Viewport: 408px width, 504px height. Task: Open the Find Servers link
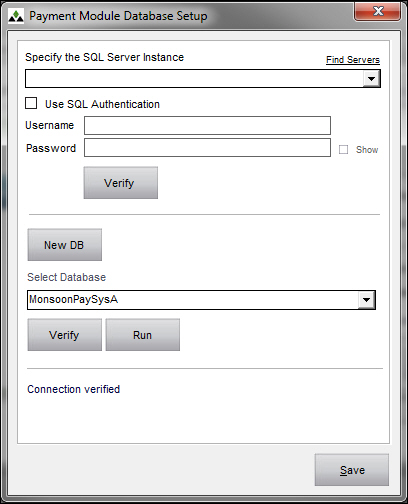353,60
